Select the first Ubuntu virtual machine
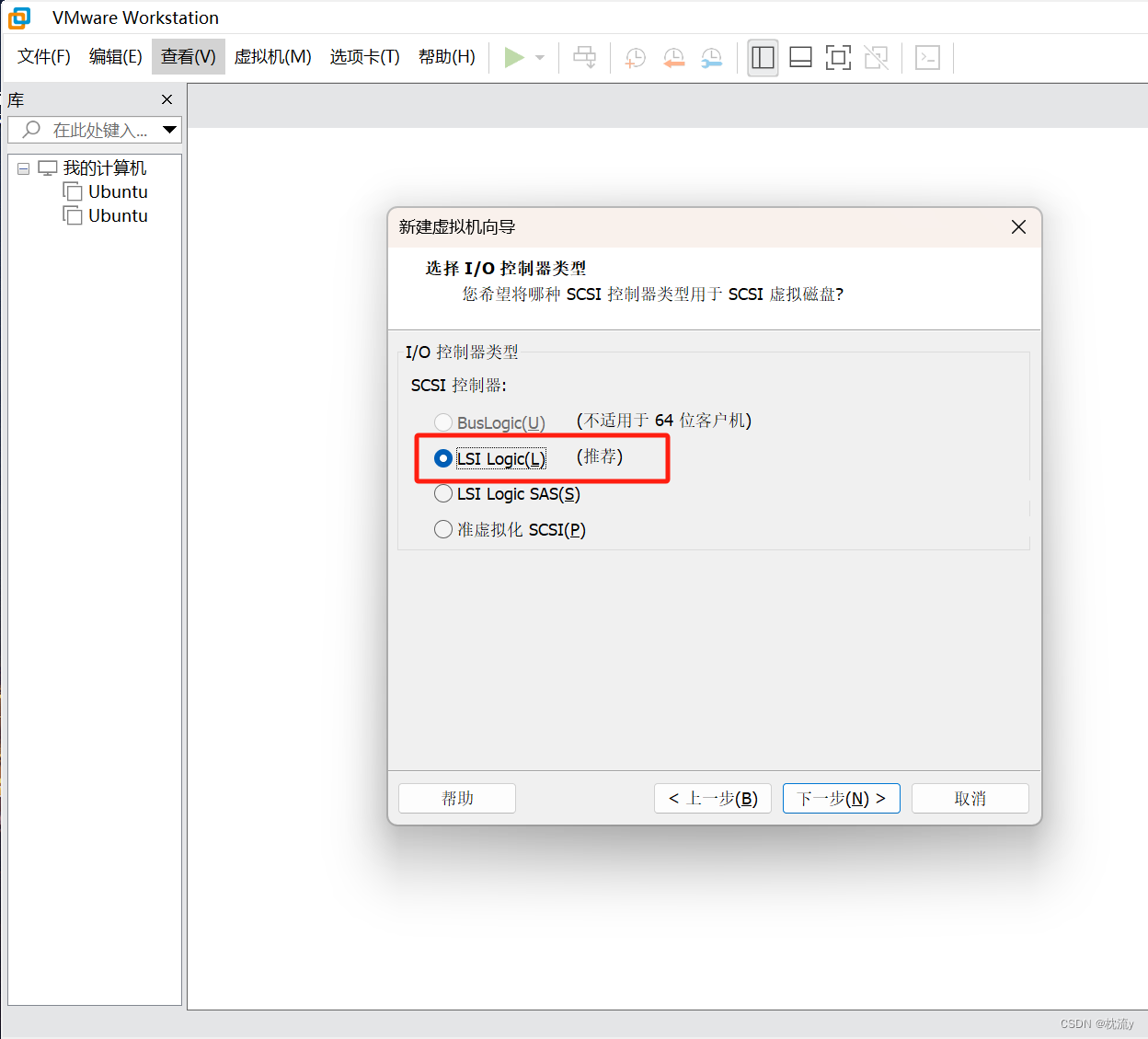Screen dimensions: 1148x1039 pos(118,192)
